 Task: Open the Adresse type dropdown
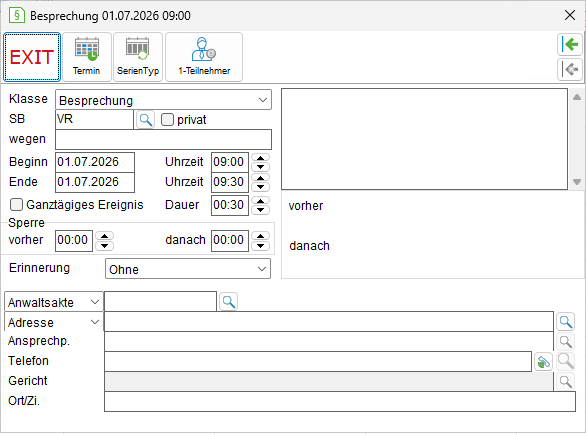[x=53, y=322]
